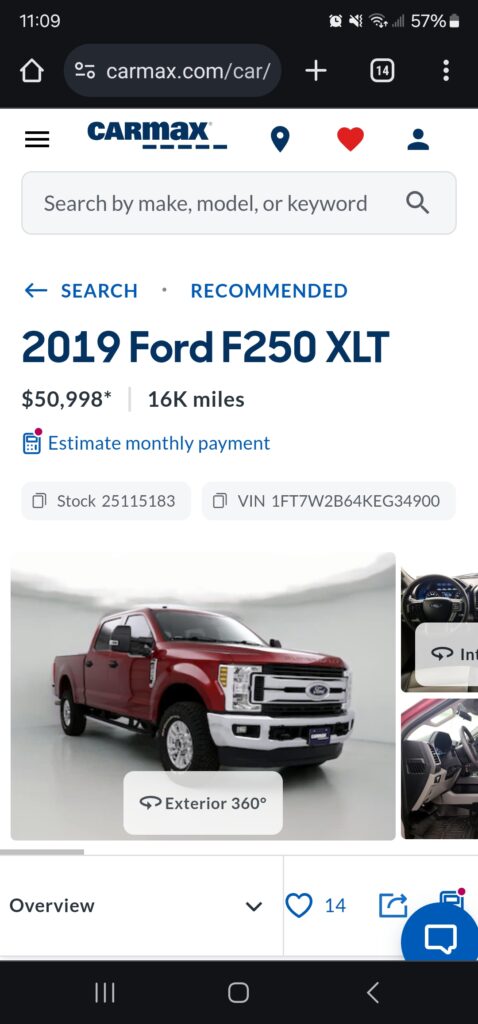Open the CarMax hamburger menu

click(37, 139)
